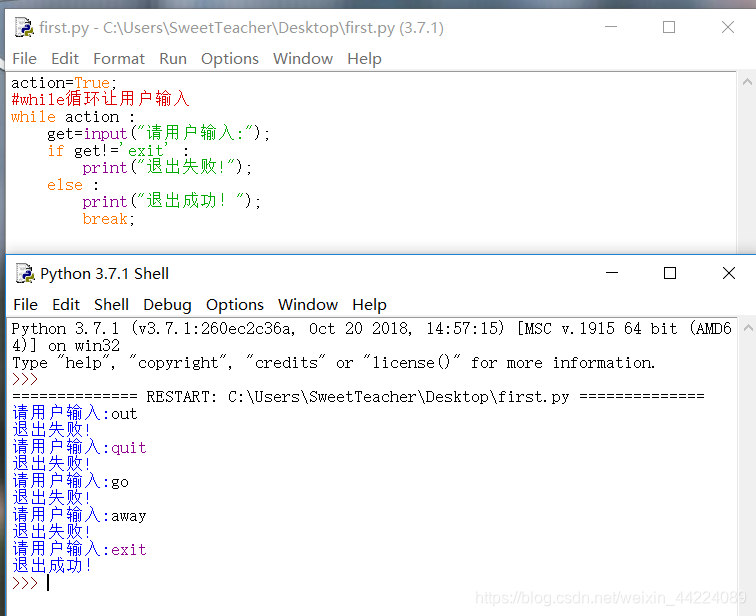The height and width of the screenshot is (616, 756).
Task: Open Window menu in Python Shell window
Action: coord(308,305)
